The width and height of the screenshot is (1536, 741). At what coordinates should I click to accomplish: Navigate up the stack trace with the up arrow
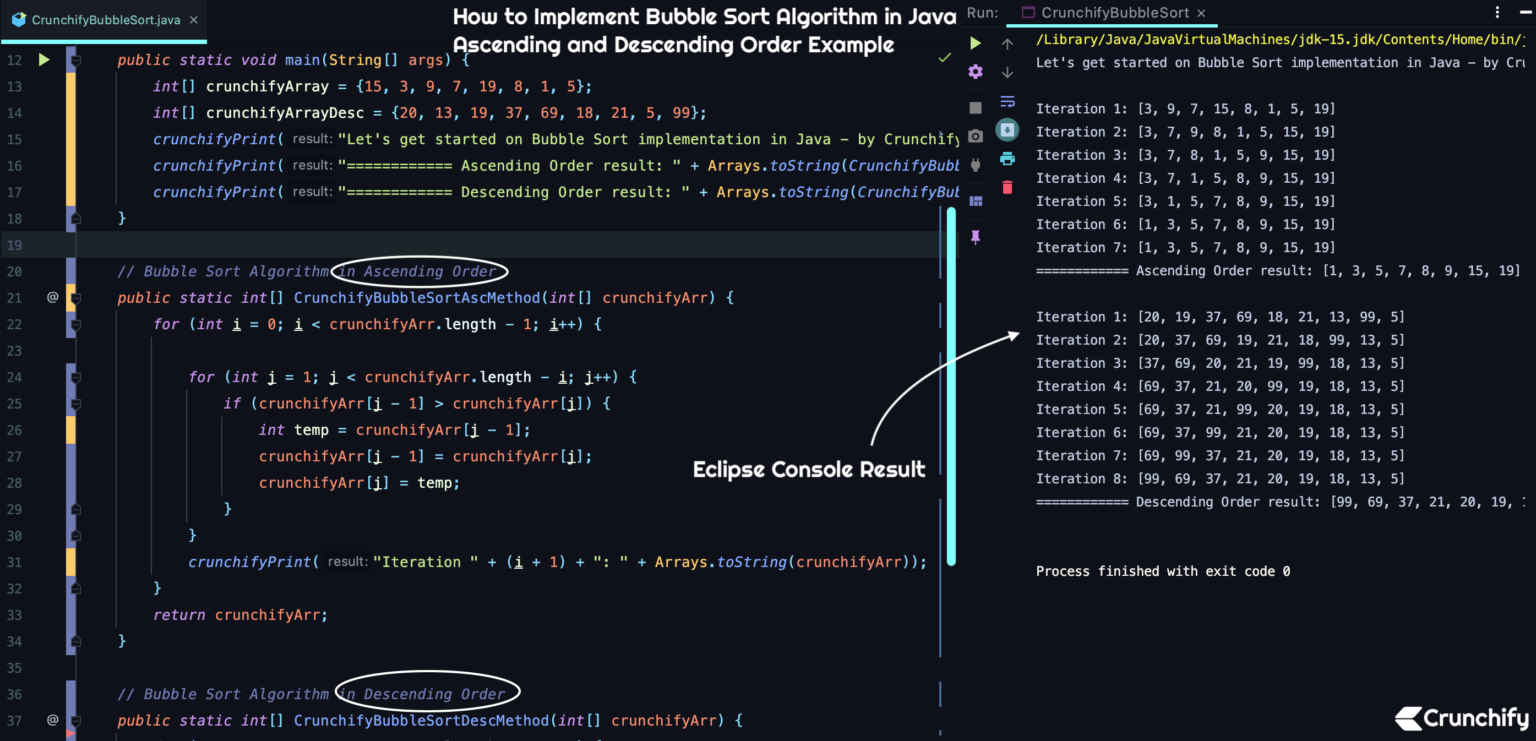(x=1007, y=44)
